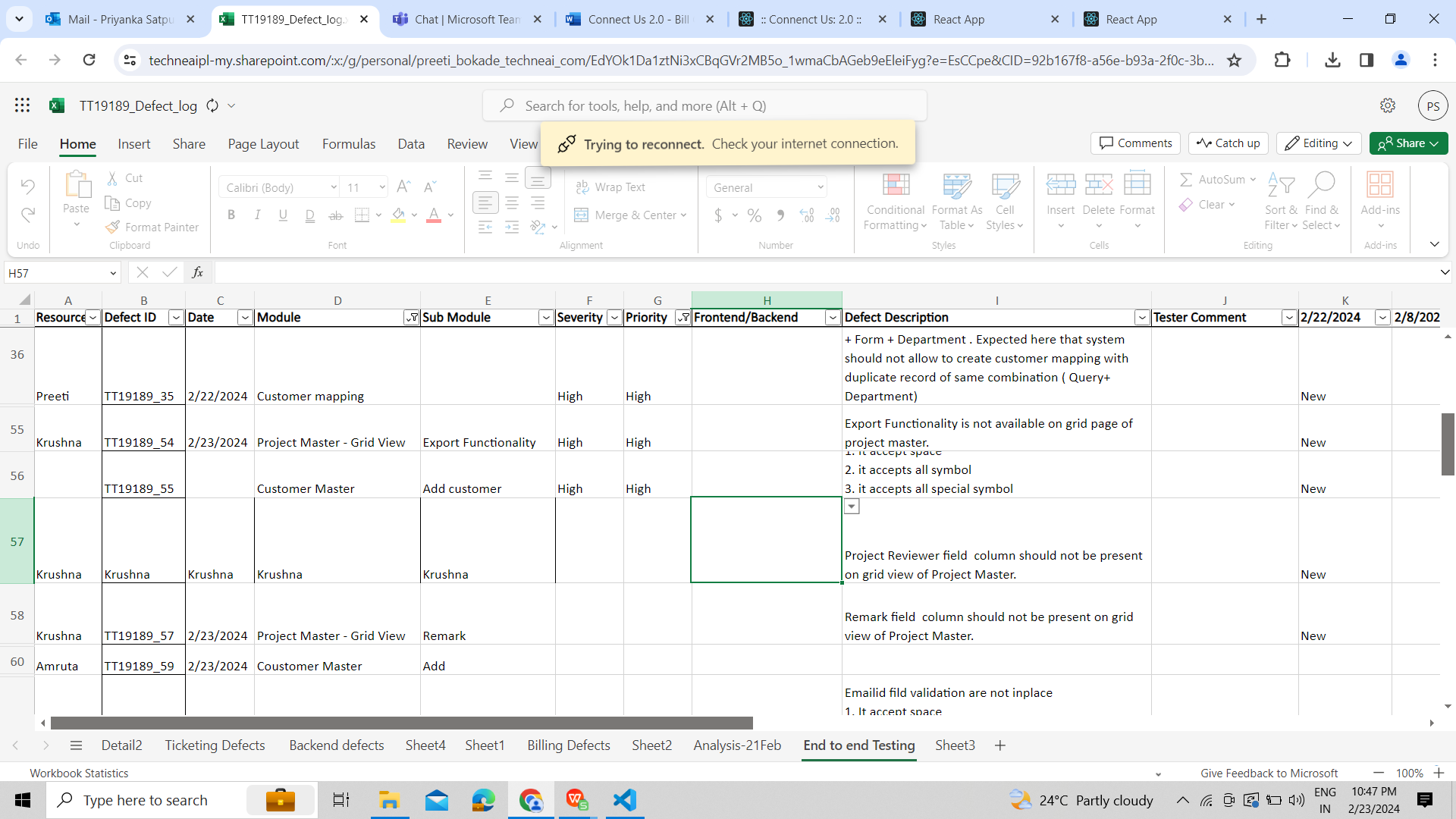1456x819 pixels.
Task: Toggle Italic formatting
Action: (257, 215)
